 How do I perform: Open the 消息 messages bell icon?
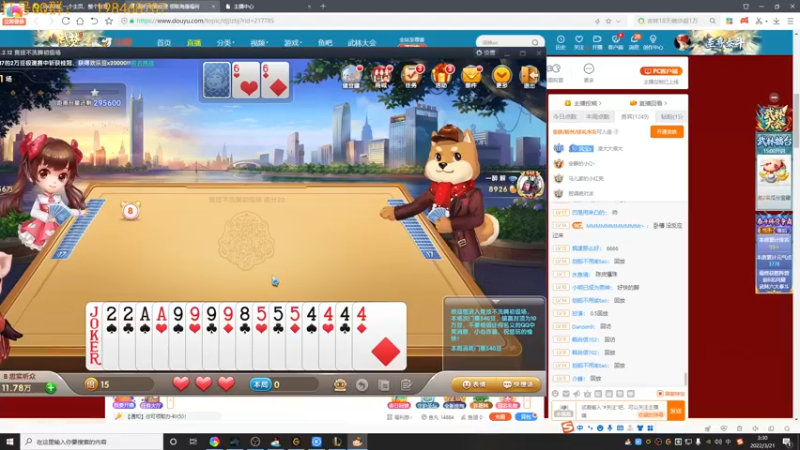click(x=634, y=42)
